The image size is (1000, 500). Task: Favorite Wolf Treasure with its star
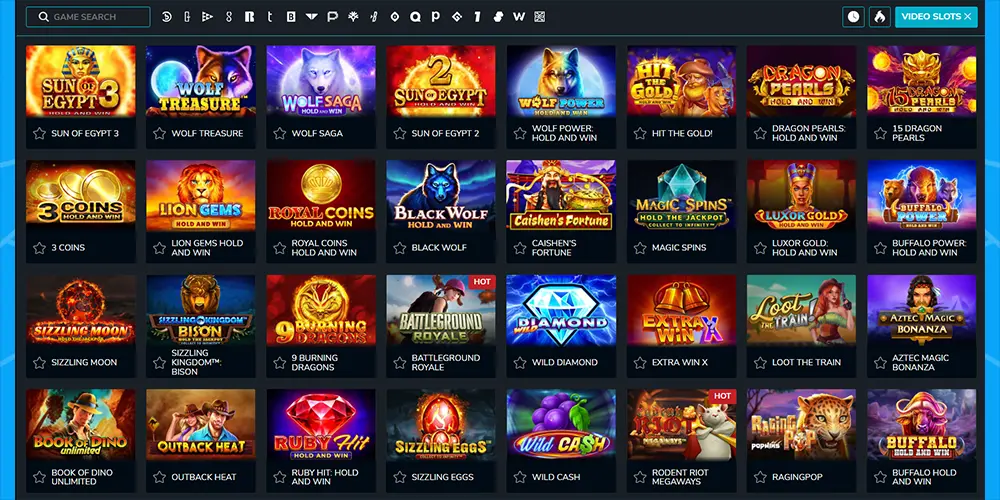[x=159, y=133]
